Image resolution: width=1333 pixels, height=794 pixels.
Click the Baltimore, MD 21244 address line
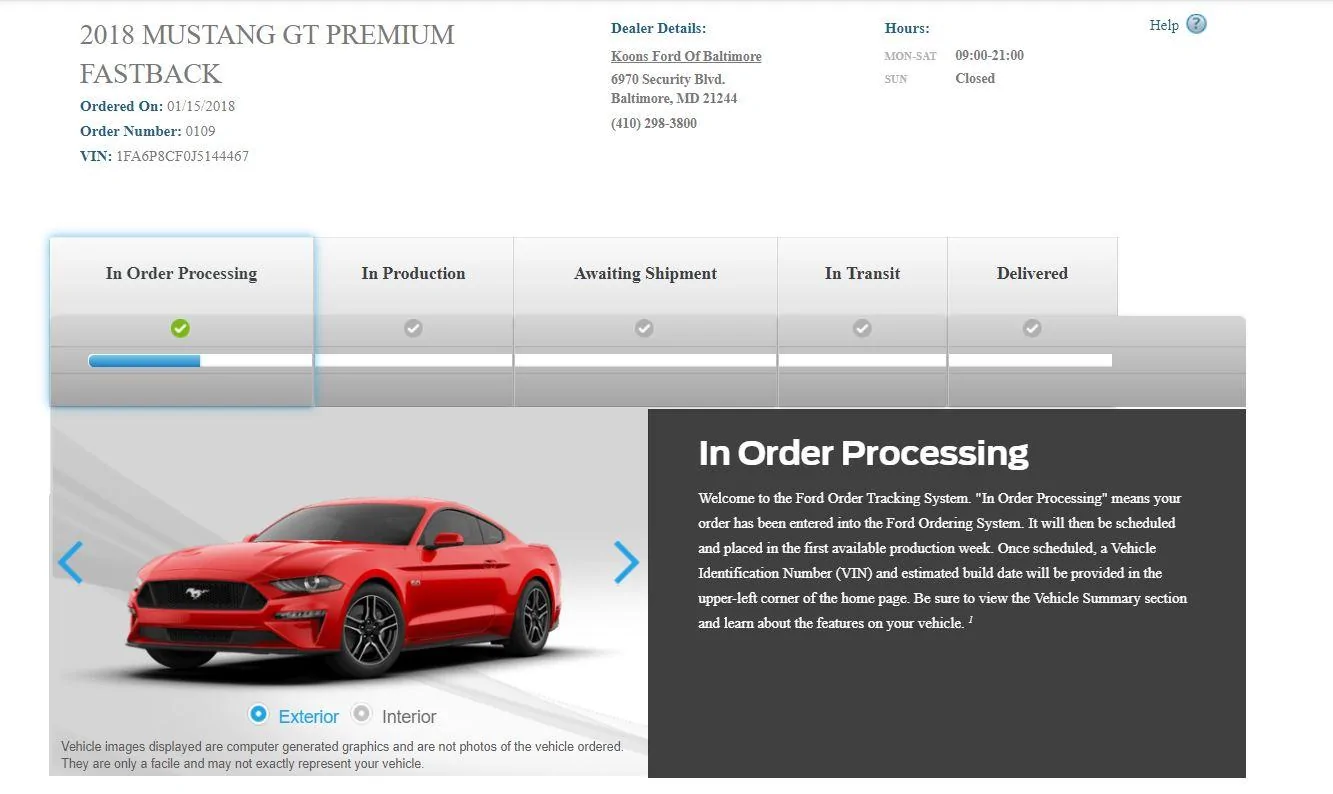pyautogui.click(x=674, y=99)
